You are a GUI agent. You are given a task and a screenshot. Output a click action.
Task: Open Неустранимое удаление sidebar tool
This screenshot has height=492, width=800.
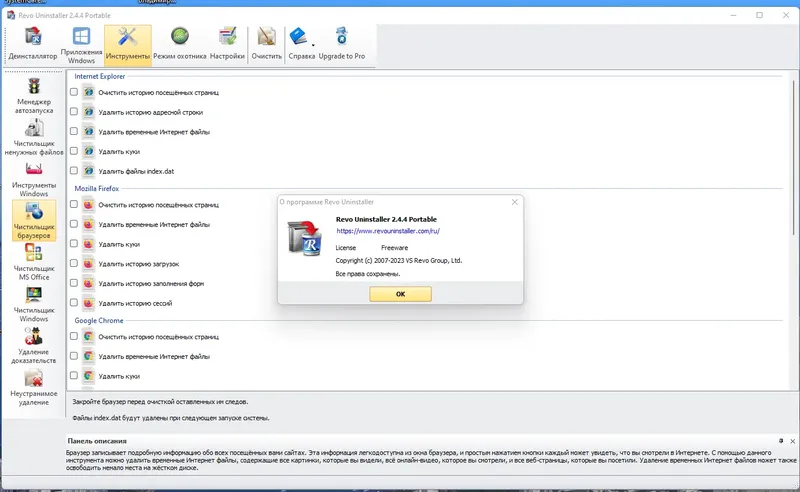34,388
